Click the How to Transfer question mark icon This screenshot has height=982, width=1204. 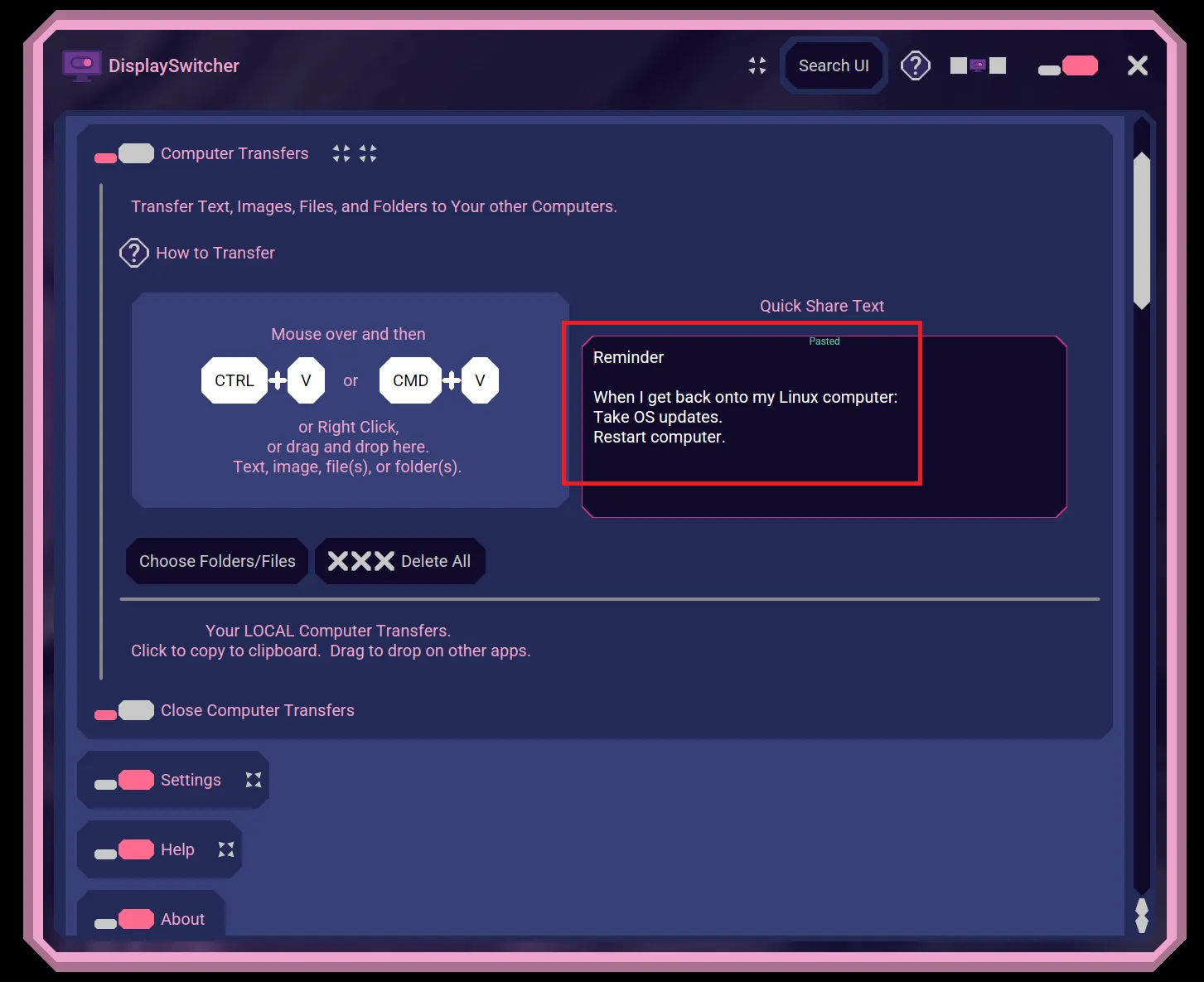click(x=134, y=253)
